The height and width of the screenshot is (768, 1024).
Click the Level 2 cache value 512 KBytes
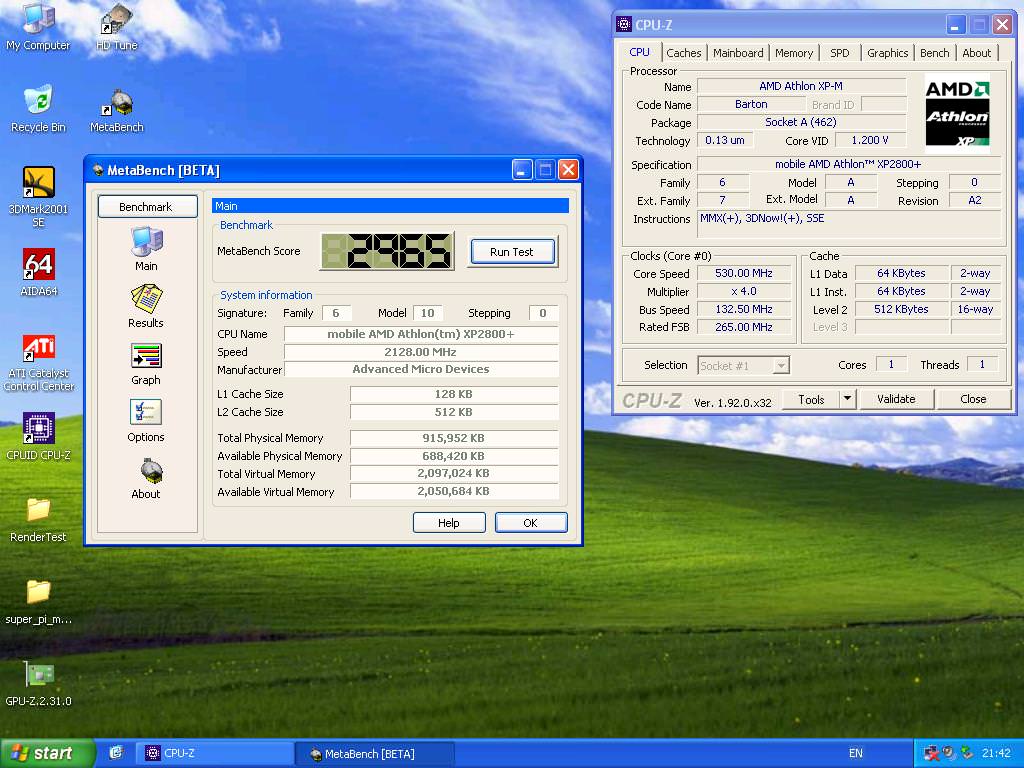coord(901,309)
